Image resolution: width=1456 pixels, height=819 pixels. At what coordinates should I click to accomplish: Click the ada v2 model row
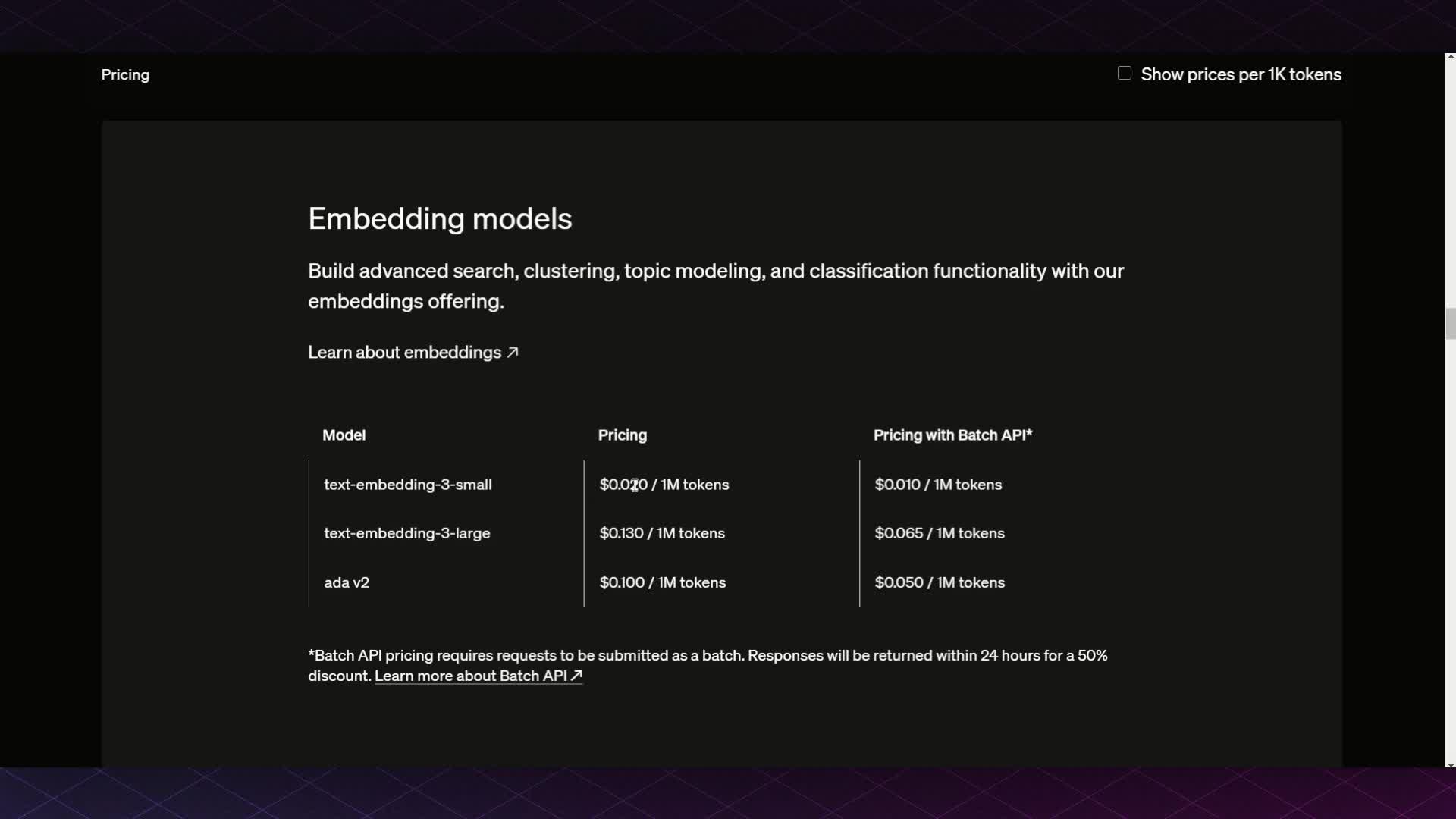point(347,582)
